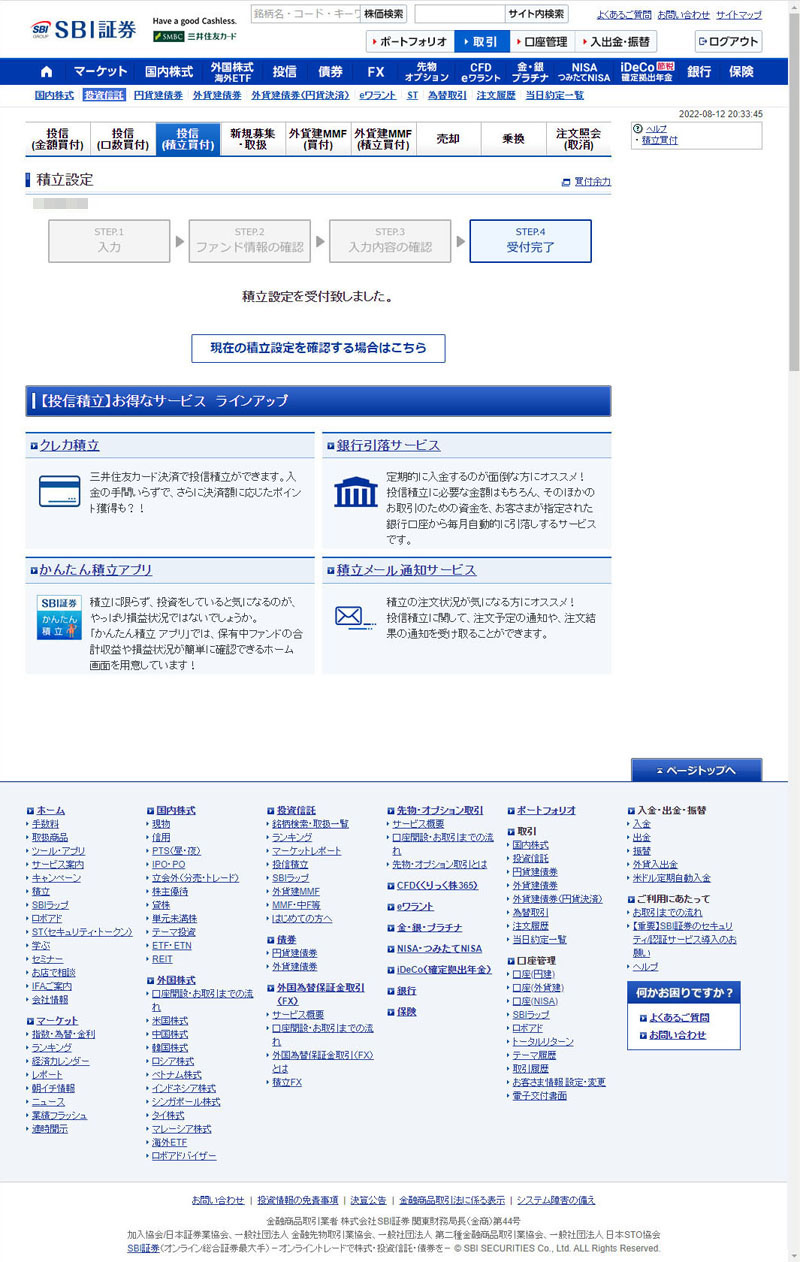Click the home icon in navigation bar
800x1262 pixels.
(46, 72)
